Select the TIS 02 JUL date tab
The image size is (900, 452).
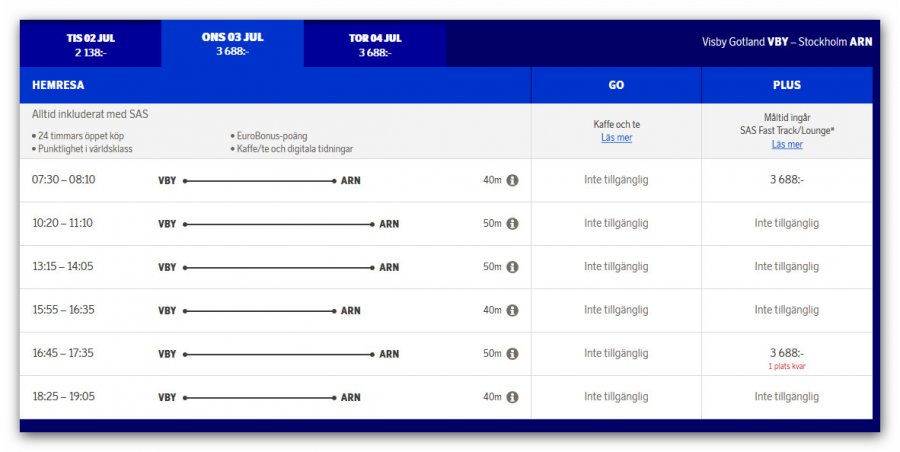90,45
